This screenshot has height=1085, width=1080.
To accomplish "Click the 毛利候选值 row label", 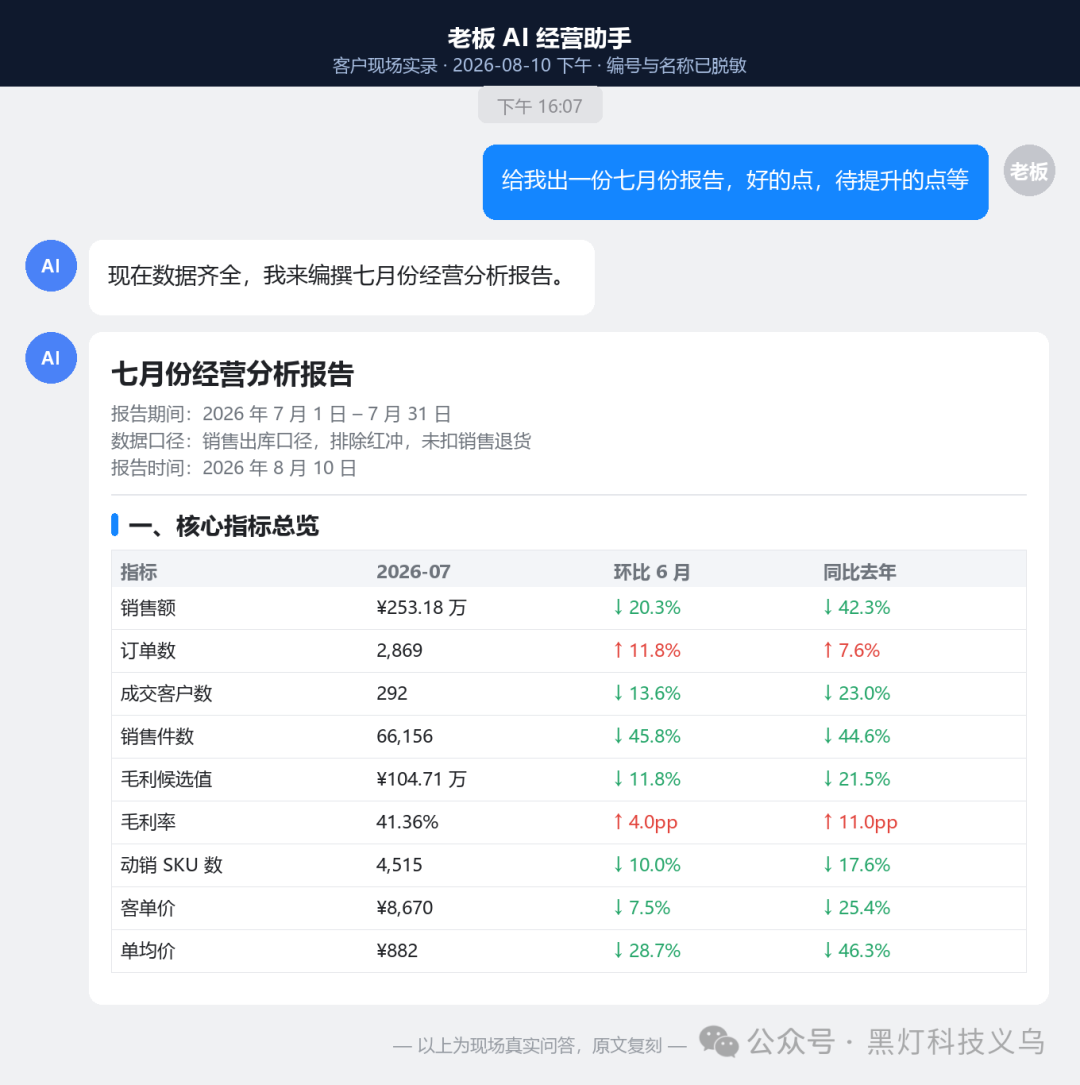I will click(166, 779).
